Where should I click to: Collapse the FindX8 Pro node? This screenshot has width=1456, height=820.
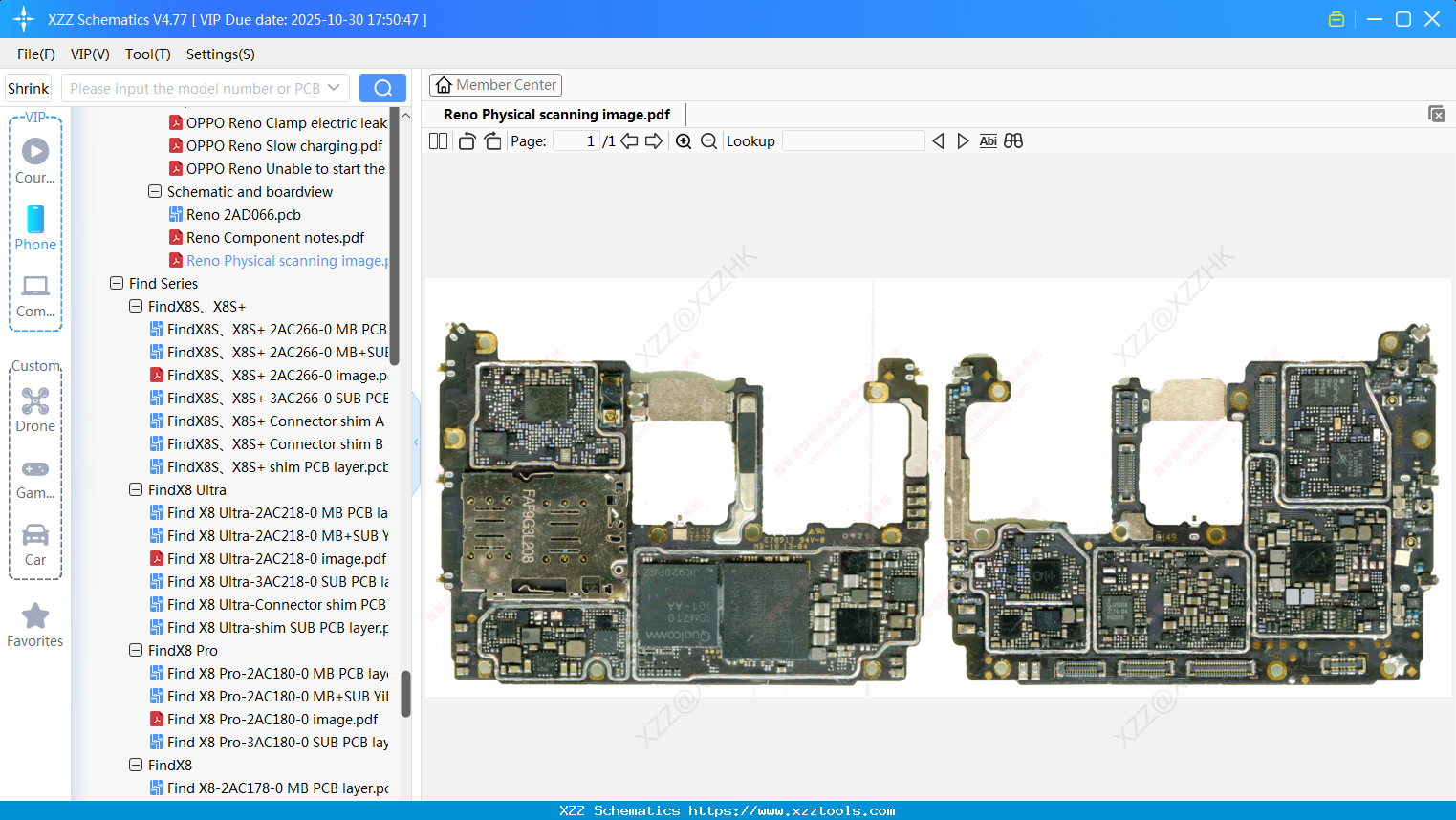pyautogui.click(x=136, y=651)
